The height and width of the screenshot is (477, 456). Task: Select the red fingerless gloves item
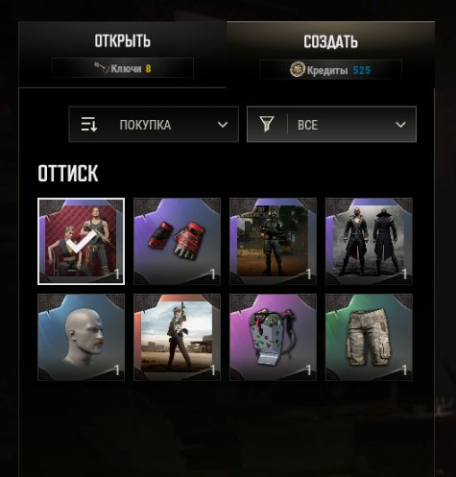tap(177, 241)
